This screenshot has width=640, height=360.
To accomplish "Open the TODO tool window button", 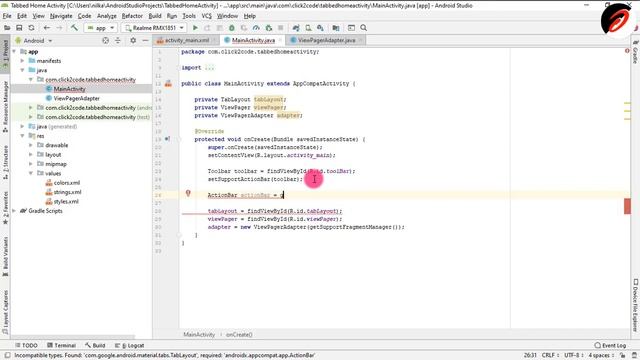I will [26, 345].
